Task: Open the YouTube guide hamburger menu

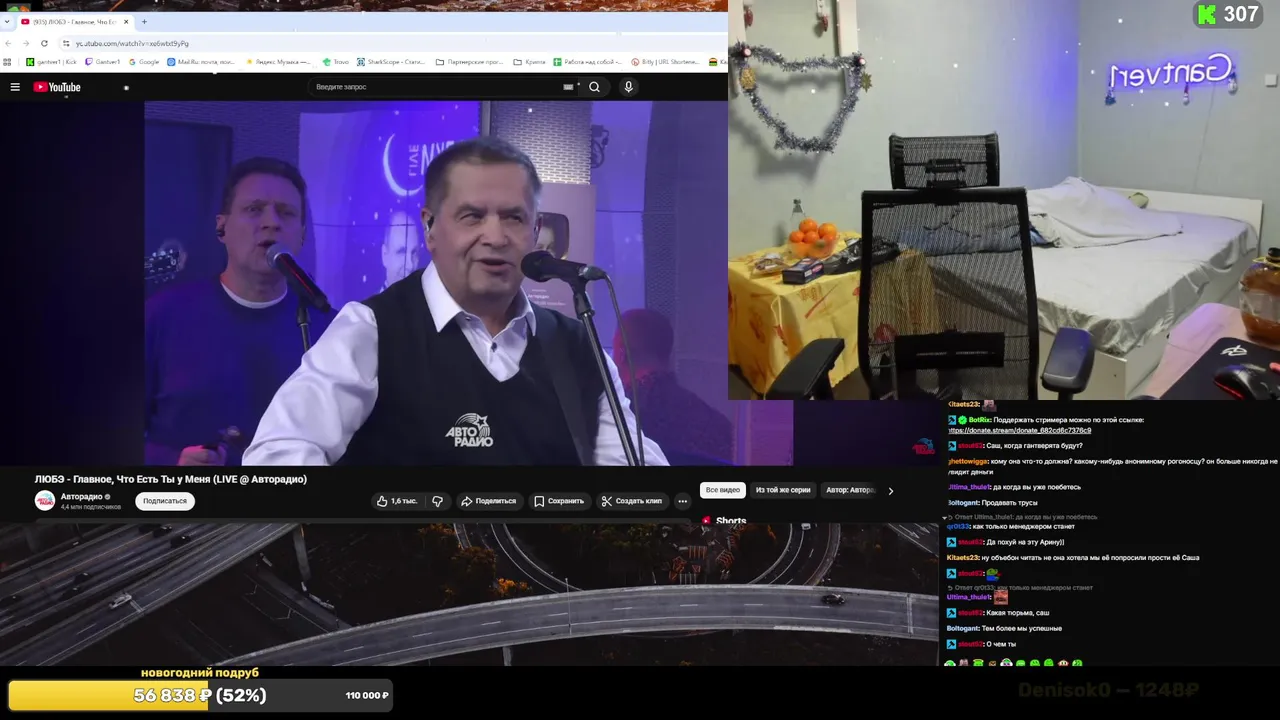Action: pyautogui.click(x=15, y=87)
